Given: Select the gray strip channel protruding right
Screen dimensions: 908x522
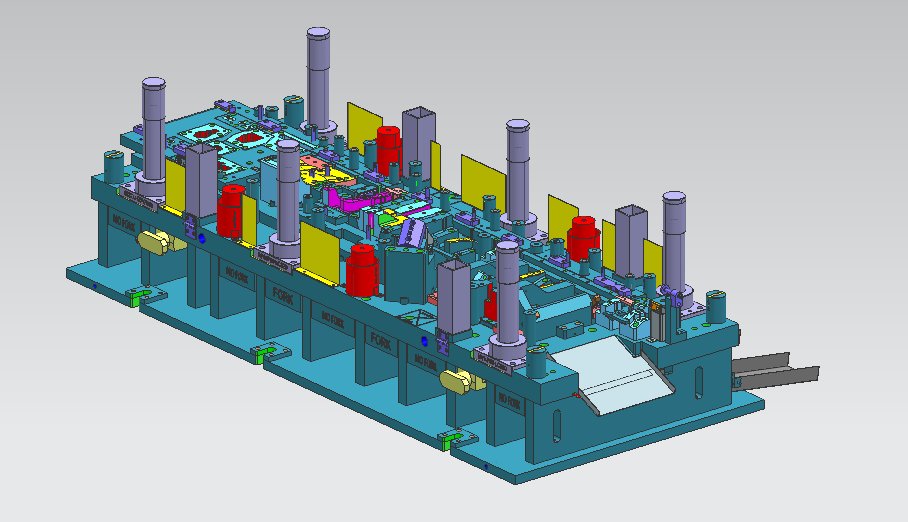Looking at the screenshot, I should tap(778, 370).
